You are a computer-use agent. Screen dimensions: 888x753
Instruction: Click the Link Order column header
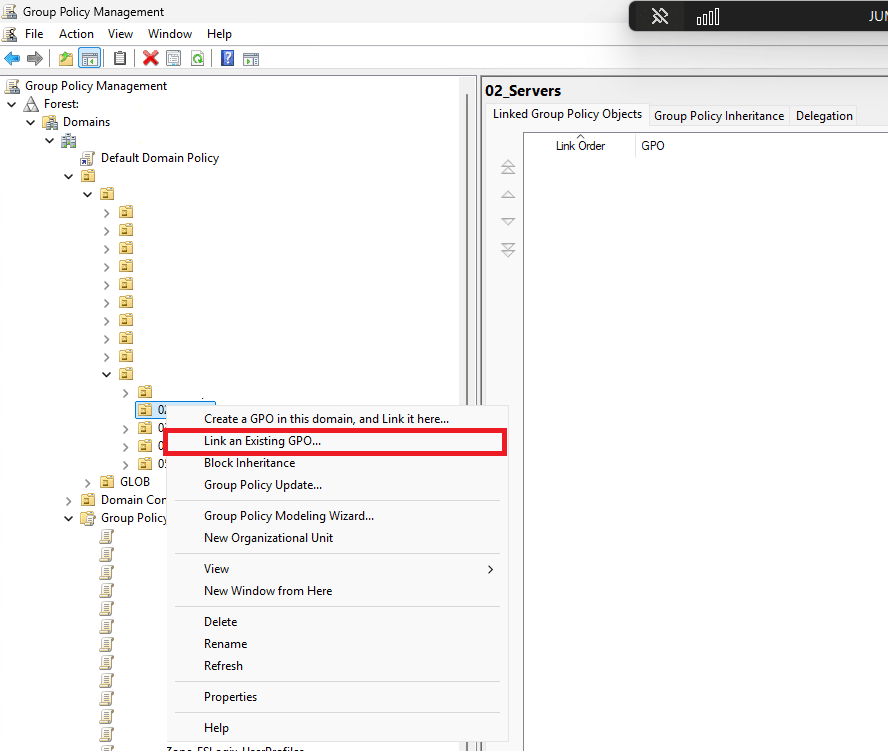pyautogui.click(x=580, y=146)
